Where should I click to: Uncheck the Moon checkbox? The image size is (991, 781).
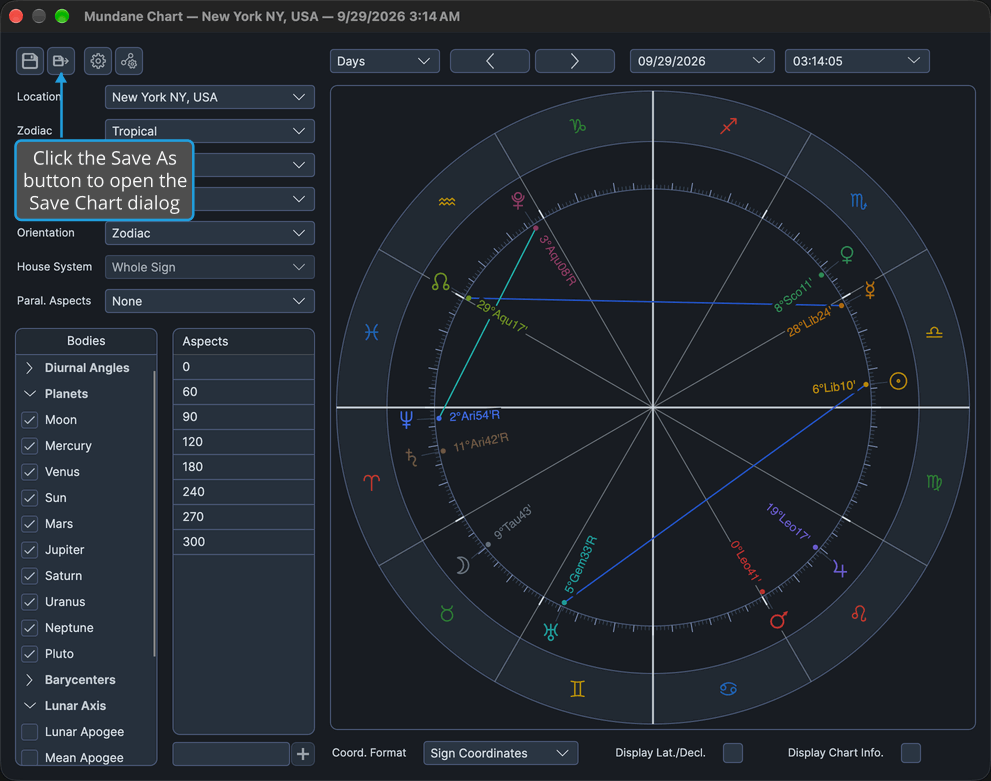point(30,420)
